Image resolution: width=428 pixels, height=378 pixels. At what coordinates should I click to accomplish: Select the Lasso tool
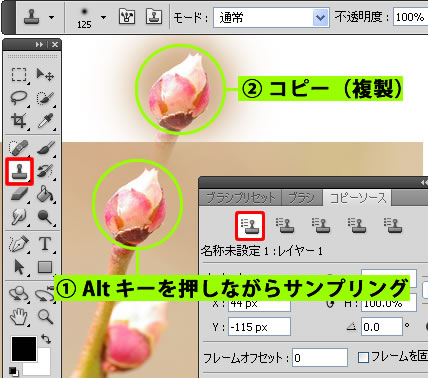(19, 98)
